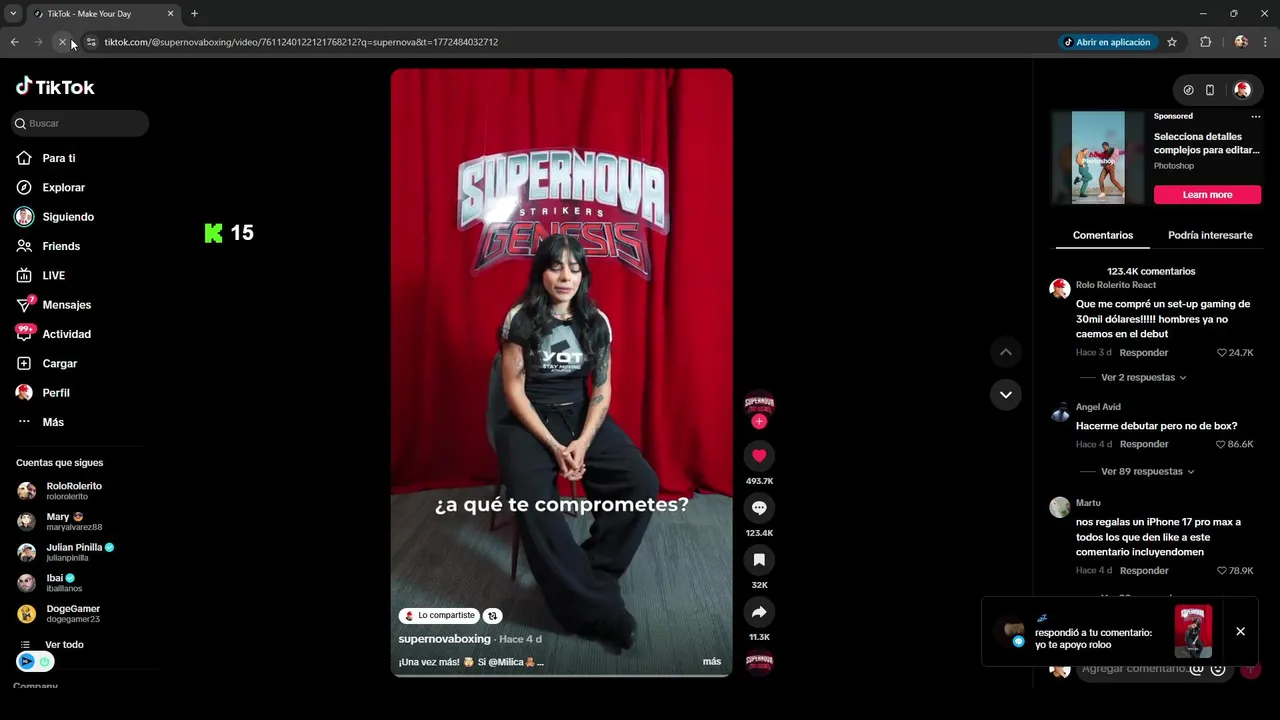The width and height of the screenshot is (1280, 720).
Task: Click repost icon beside Lo compartiste
Action: coord(493,616)
